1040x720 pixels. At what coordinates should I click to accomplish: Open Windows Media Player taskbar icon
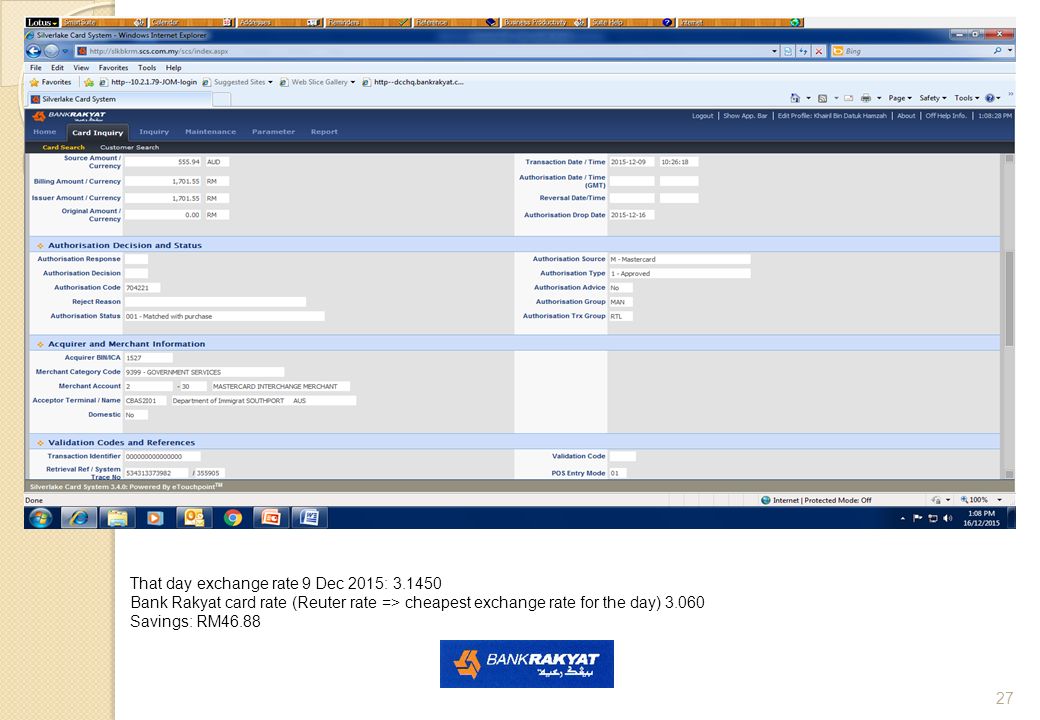pos(155,518)
